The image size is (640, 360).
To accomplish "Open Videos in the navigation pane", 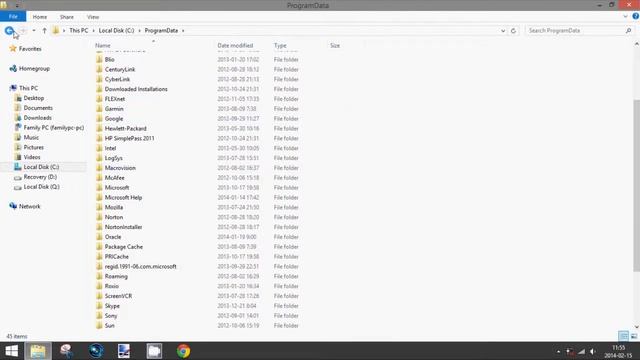I will tap(32, 157).
